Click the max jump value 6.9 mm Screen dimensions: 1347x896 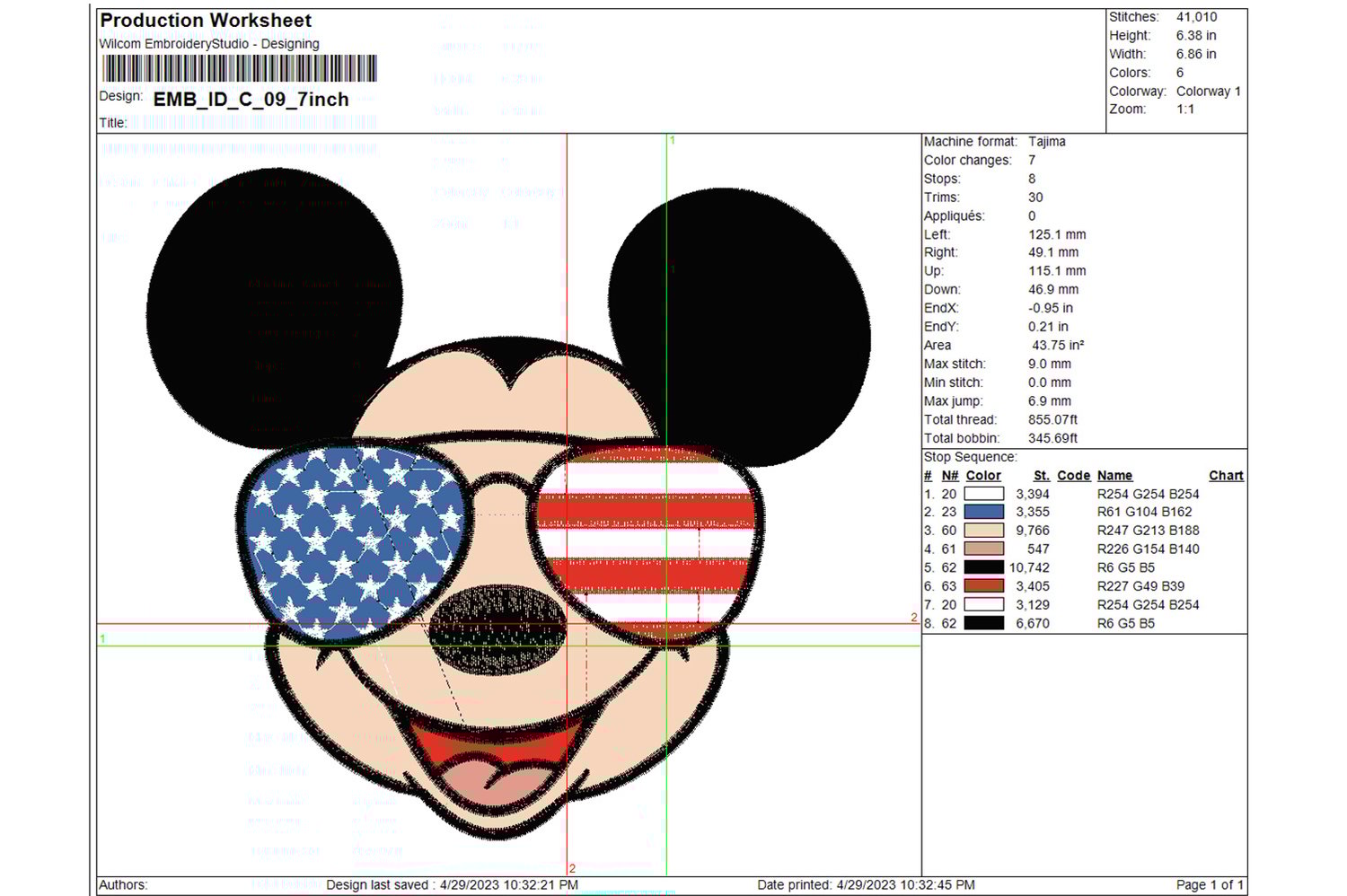1050,401
